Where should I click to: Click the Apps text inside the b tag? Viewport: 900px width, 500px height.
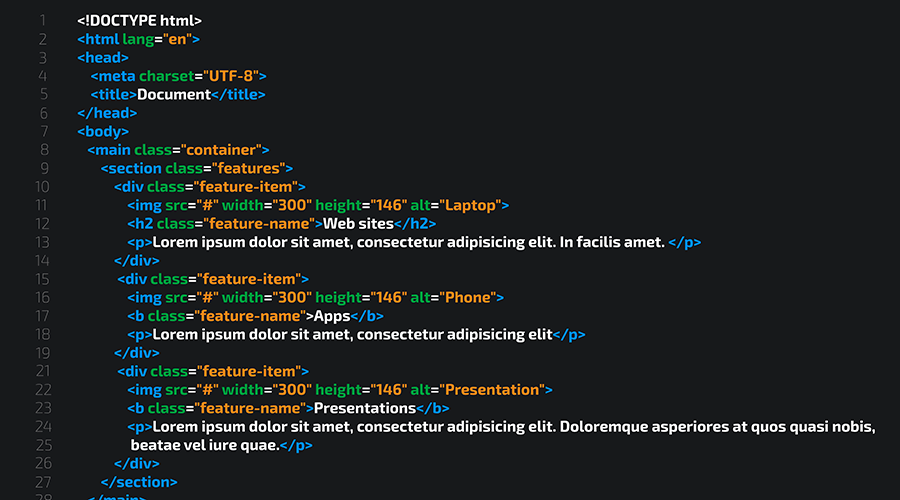332,316
